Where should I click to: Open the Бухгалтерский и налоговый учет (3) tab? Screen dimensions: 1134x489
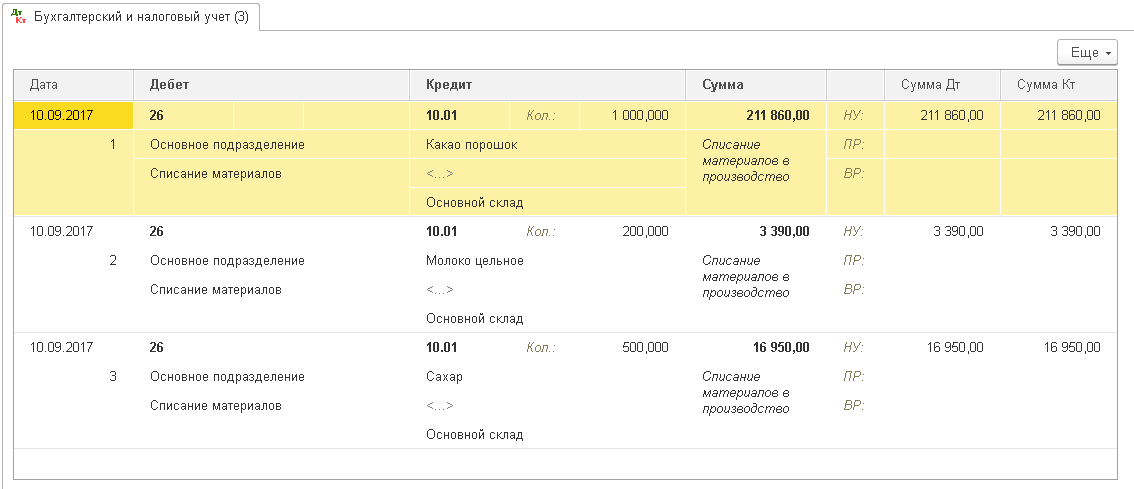click(131, 17)
